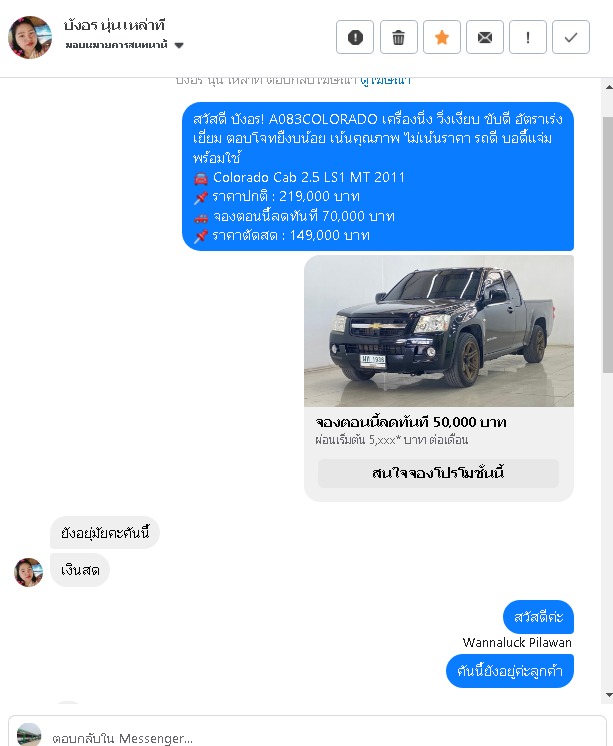Click scrollbar down arrow in chat
The width and height of the screenshot is (613, 746).
tap(608, 695)
